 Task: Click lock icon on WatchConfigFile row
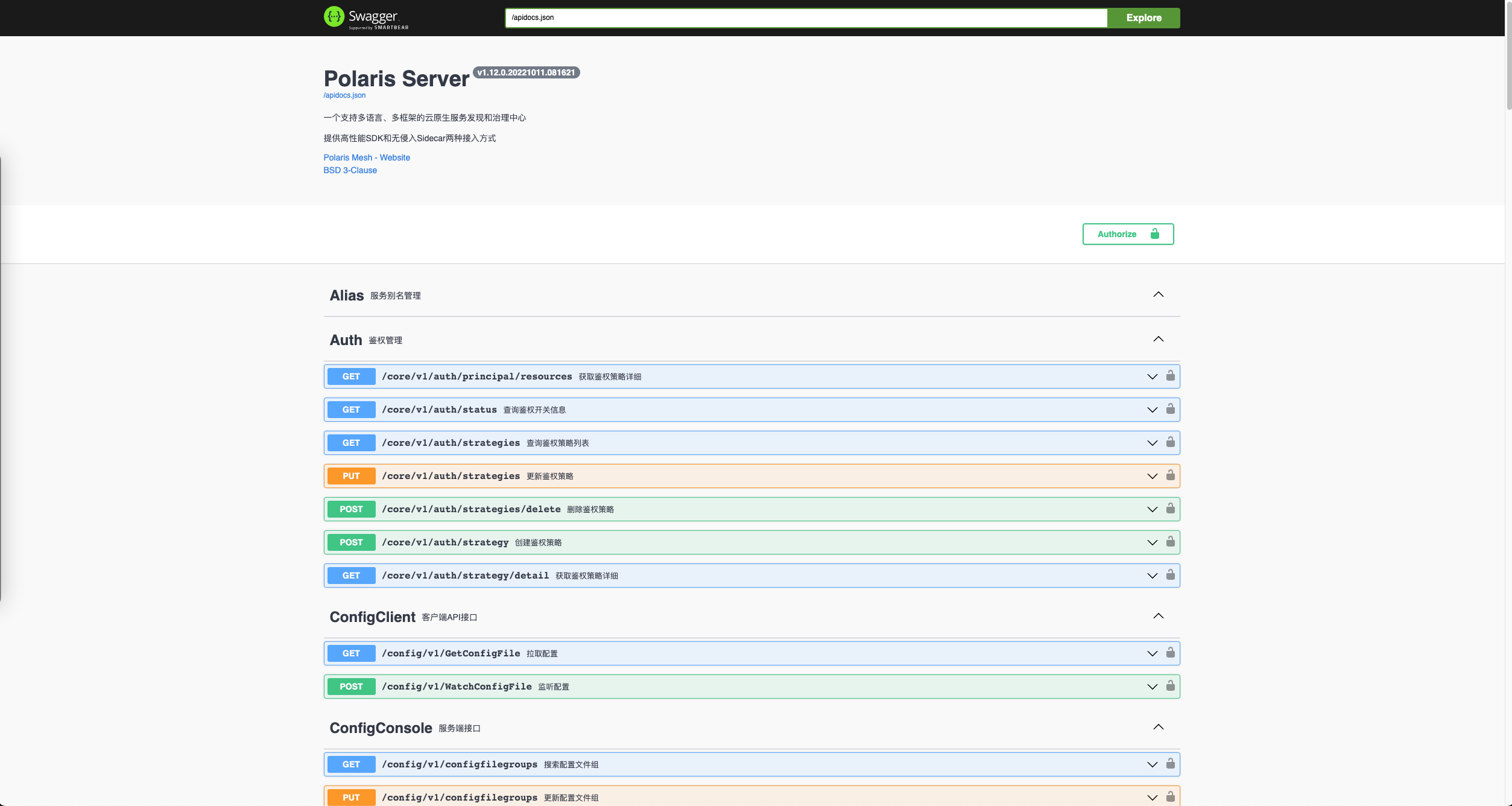pos(1170,686)
